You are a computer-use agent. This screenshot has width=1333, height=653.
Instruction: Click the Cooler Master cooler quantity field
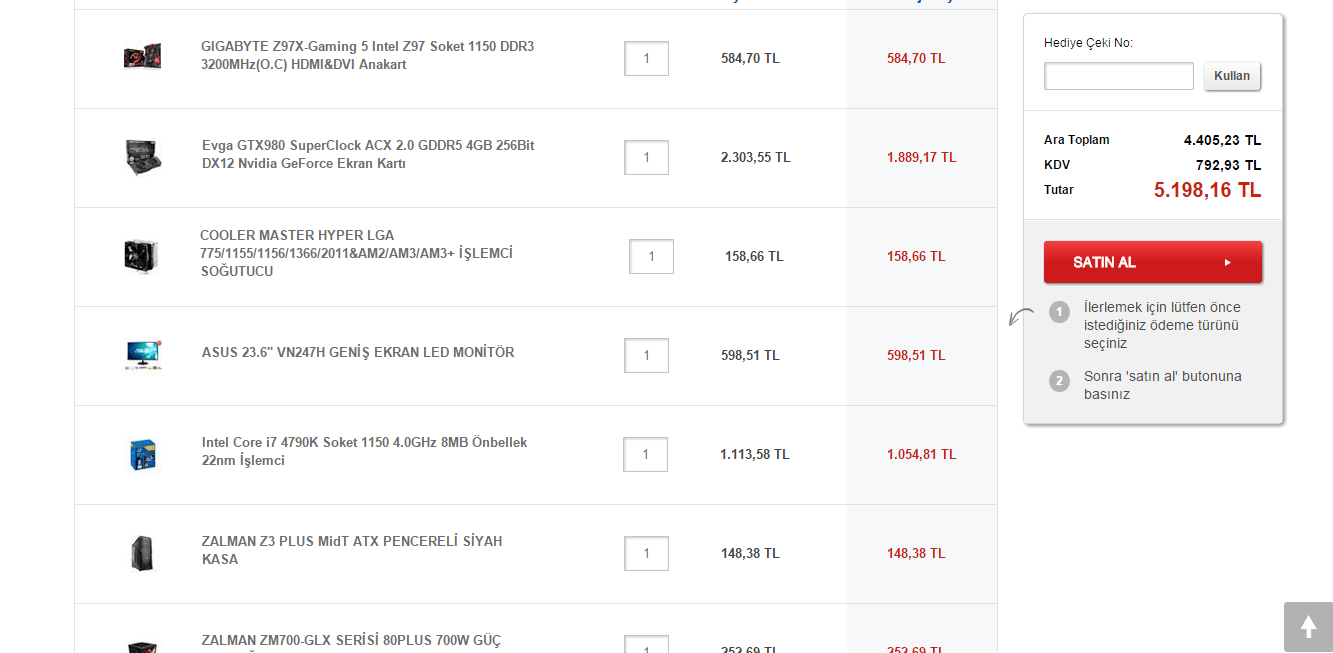tap(651, 257)
